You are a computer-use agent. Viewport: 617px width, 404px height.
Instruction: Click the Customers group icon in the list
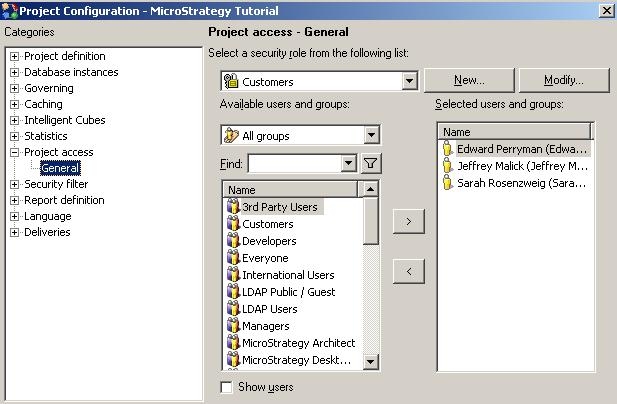233,223
